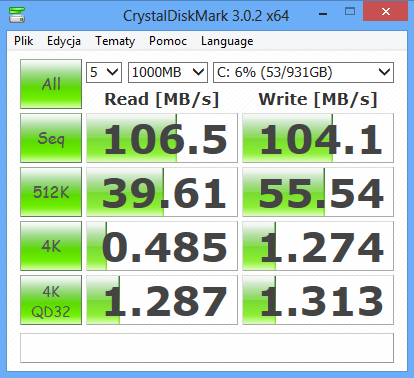This screenshot has height=378, width=414.
Task: Click the Write [MB/s] column header
Action: (318, 100)
